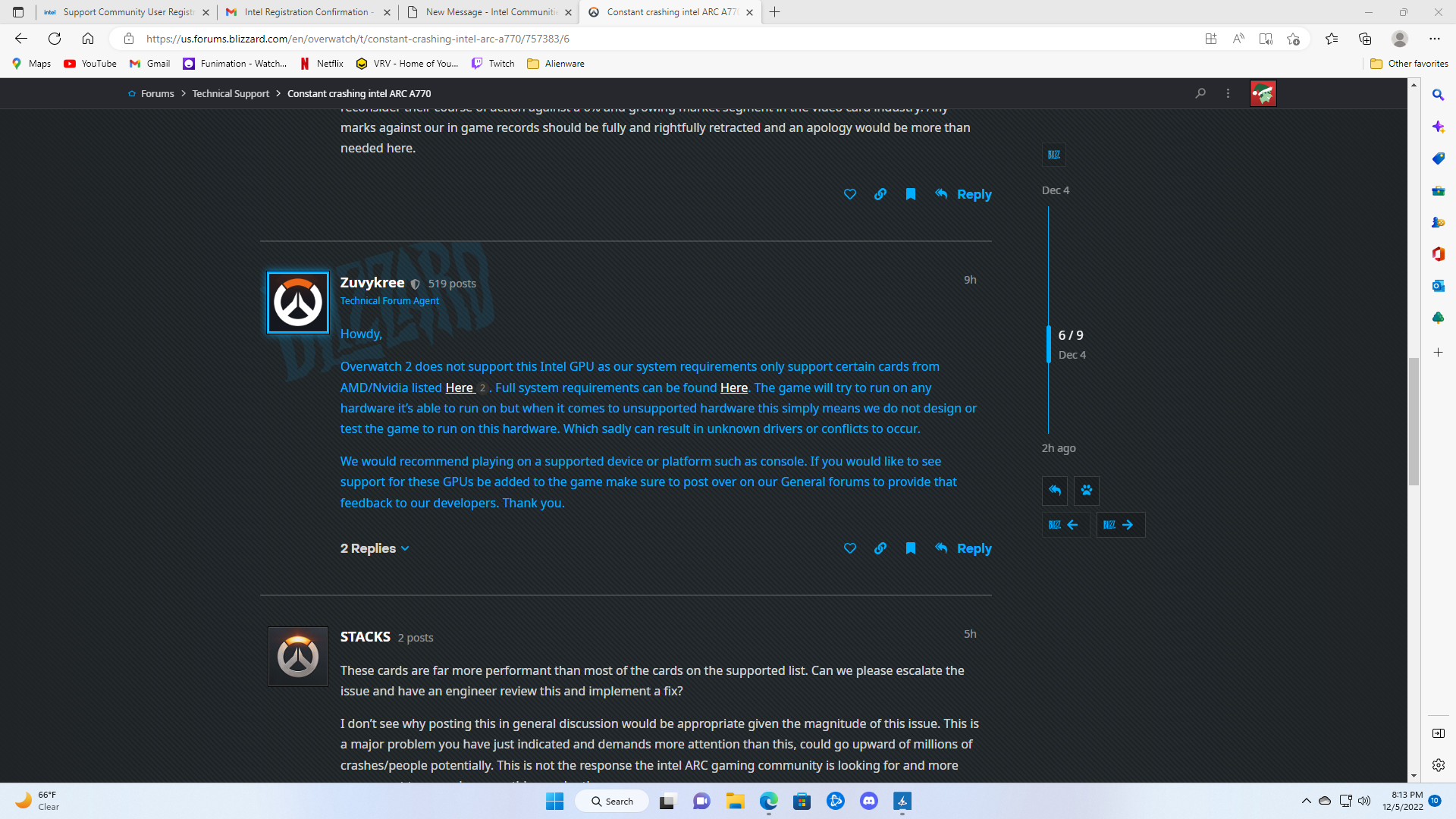Open the forum topic options menu

1228,93
